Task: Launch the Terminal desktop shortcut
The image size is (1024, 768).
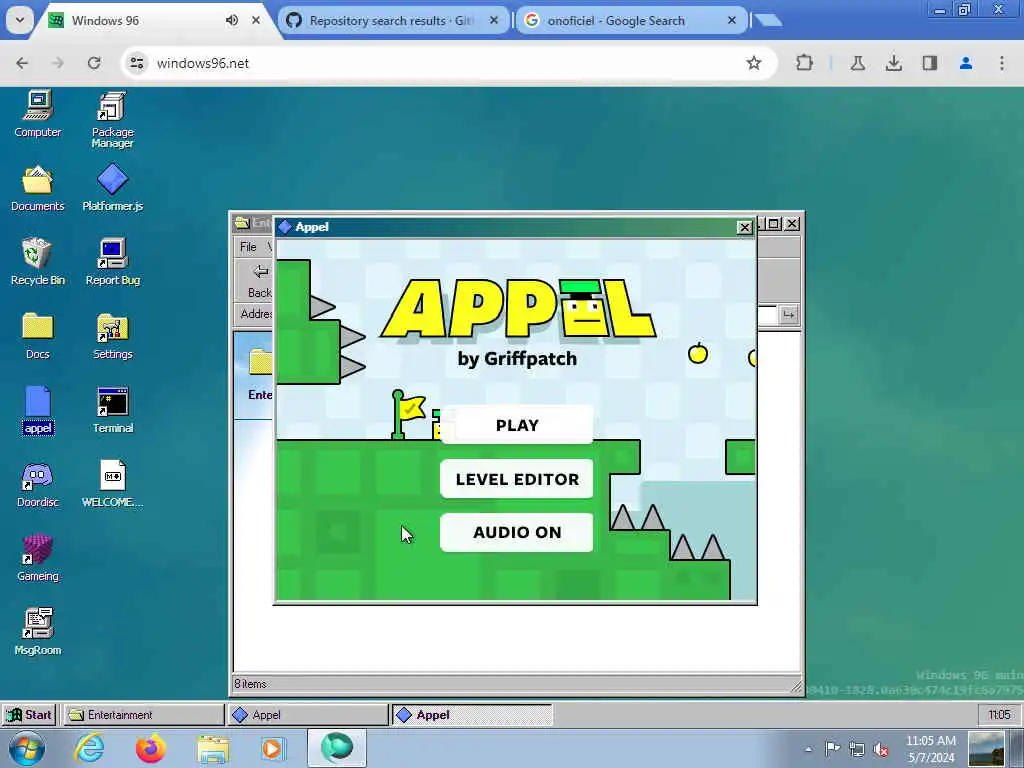Action: (112, 410)
